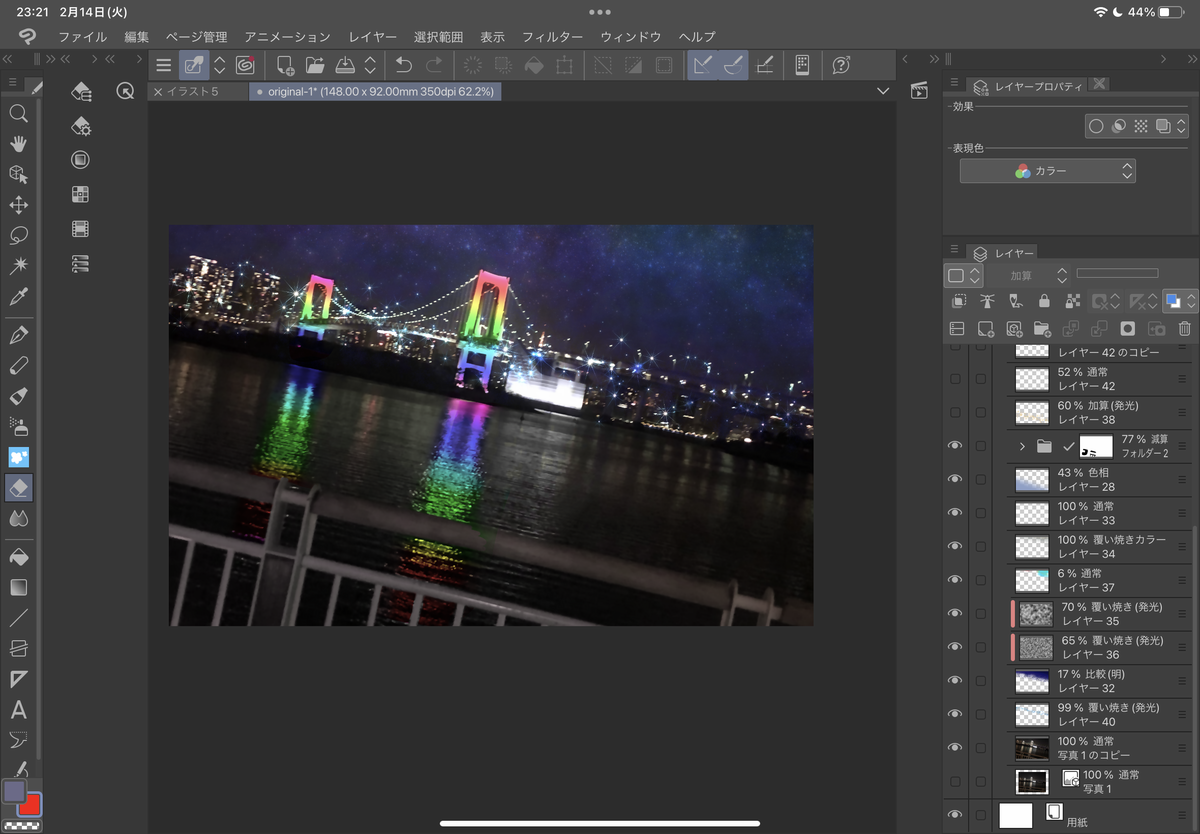This screenshot has height=834, width=1200.
Task: Toggle visibility of 用紙 paper layer
Action: pyautogui.click(x=955, y=815)
